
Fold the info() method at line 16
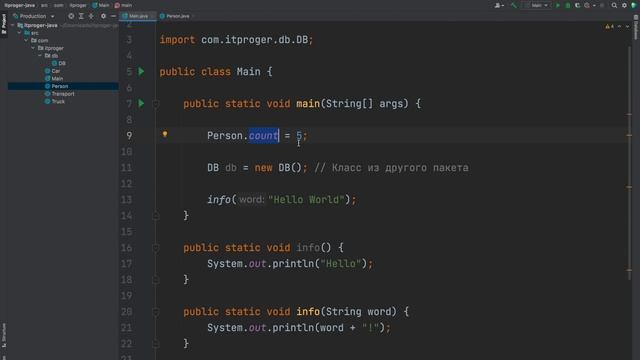coord(156,248)
